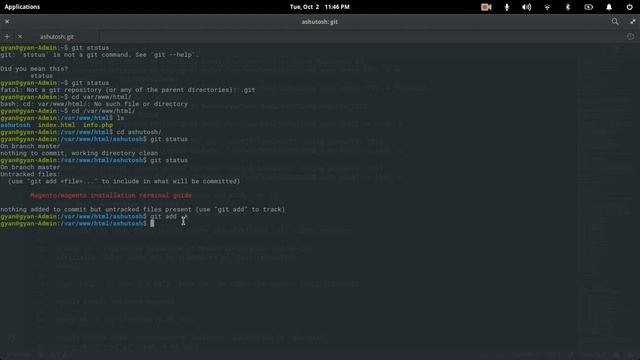Click 'info.php' in the ls output
Viewport: 640px width, 360px height.
click(x=98, y=125)
